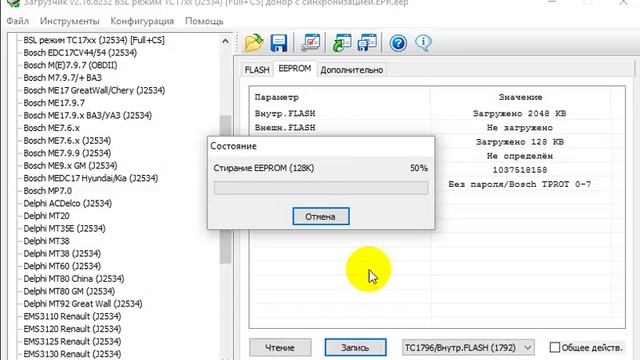
Task: Select Bosch EDC17CV44/54 (J2534) module
Action: tap(80, 53)
